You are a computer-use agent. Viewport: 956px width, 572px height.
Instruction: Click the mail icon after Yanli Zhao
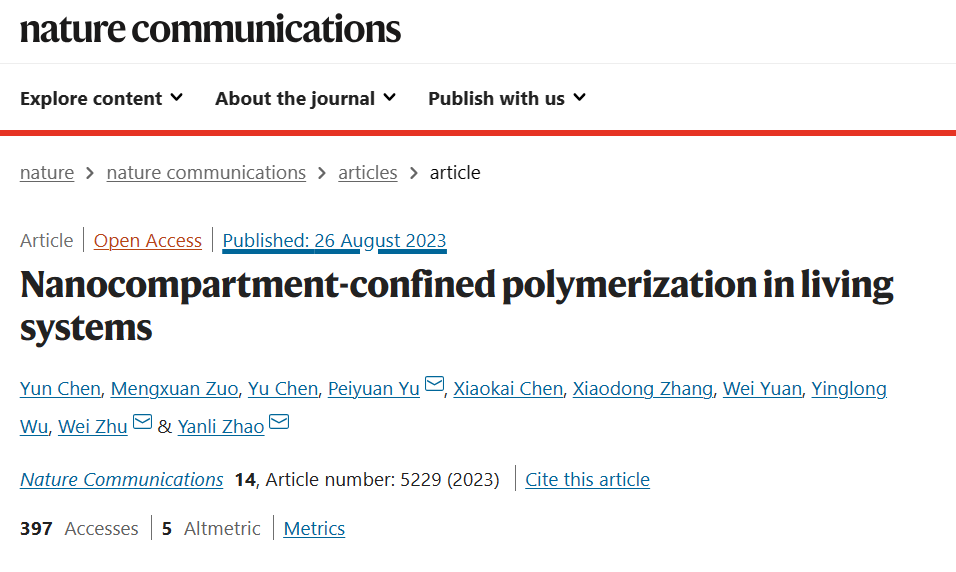coord(279,421)
